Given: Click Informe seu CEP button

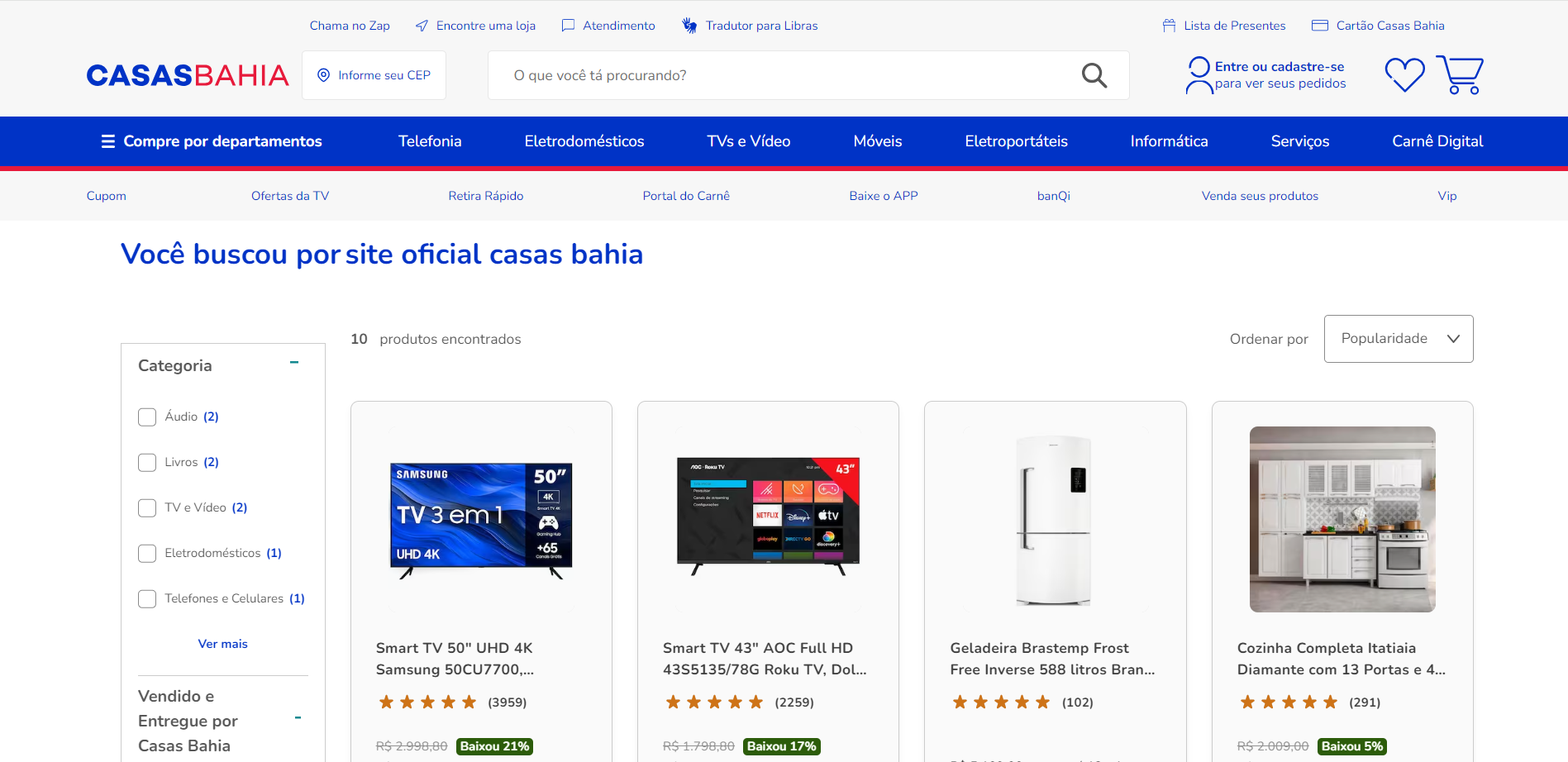Looking at the screenshot, I should [374, 75].
